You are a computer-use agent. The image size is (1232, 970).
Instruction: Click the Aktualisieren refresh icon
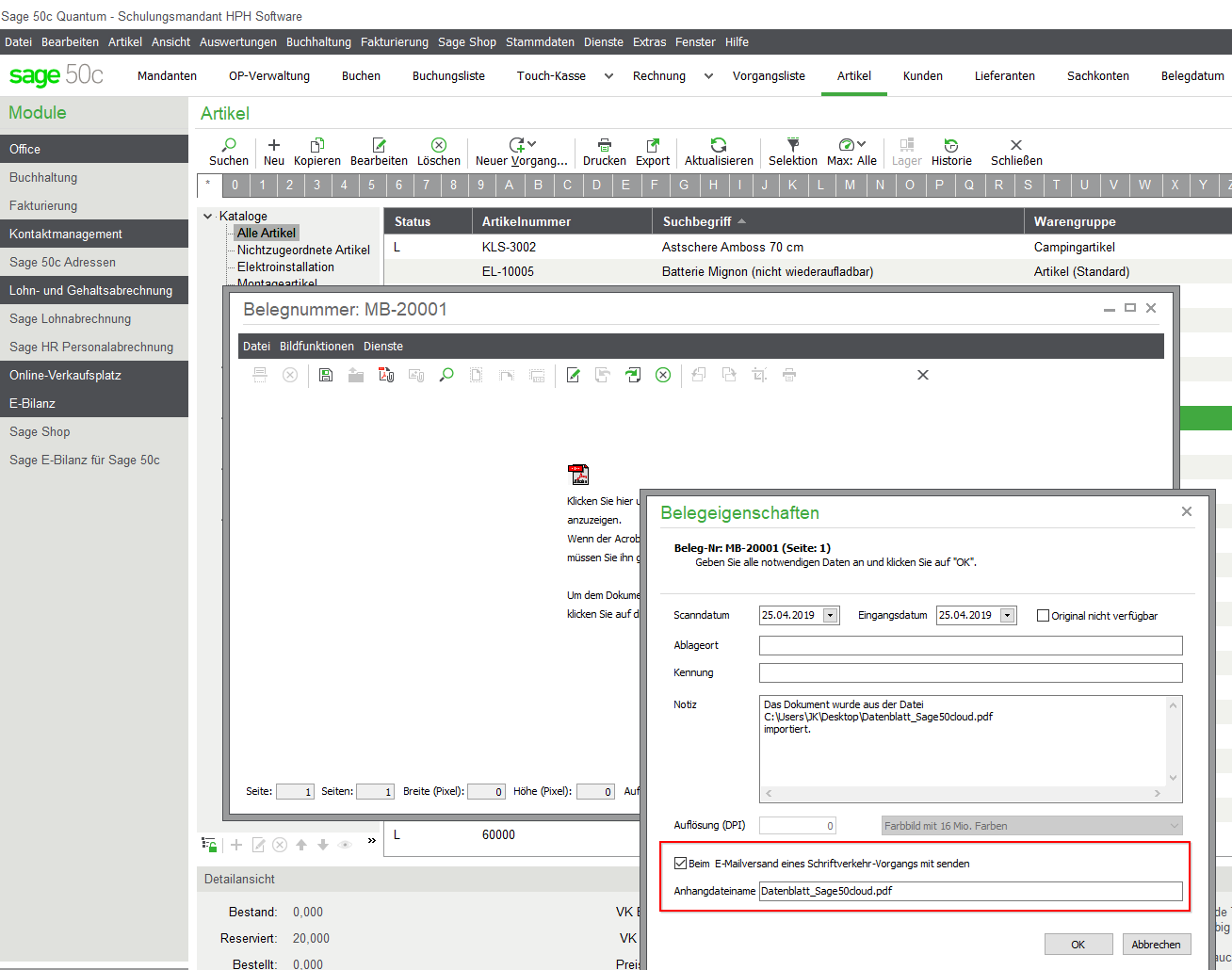click(x=719, y=145)
